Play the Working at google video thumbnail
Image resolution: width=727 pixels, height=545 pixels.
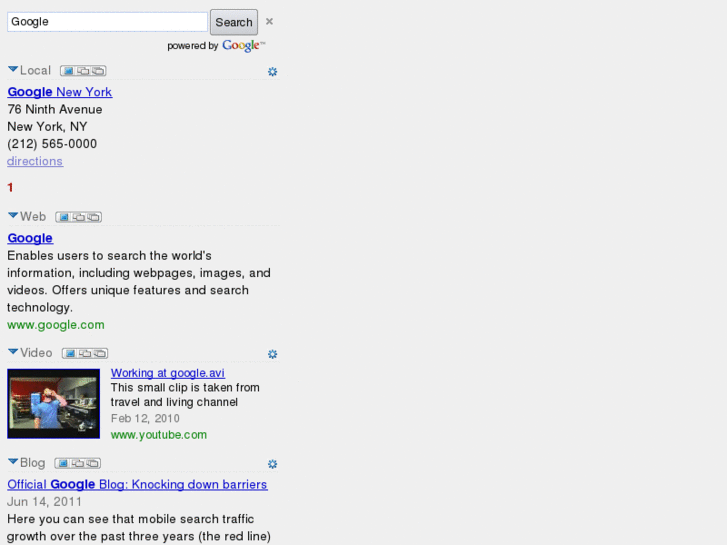point(53,404)
